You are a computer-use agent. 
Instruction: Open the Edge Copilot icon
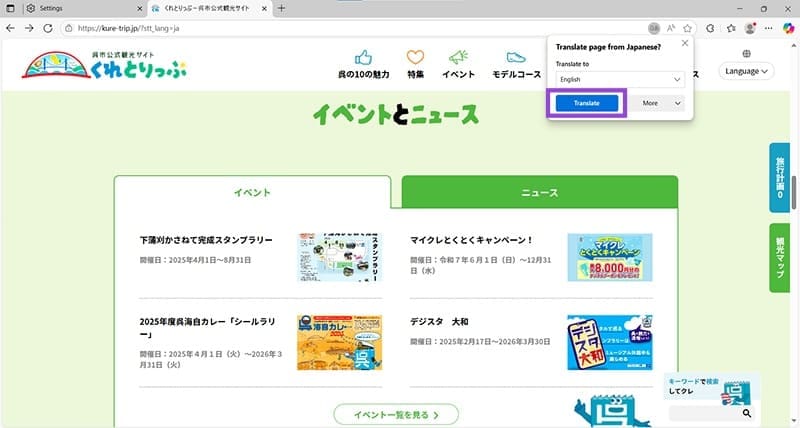click(787, 28)
